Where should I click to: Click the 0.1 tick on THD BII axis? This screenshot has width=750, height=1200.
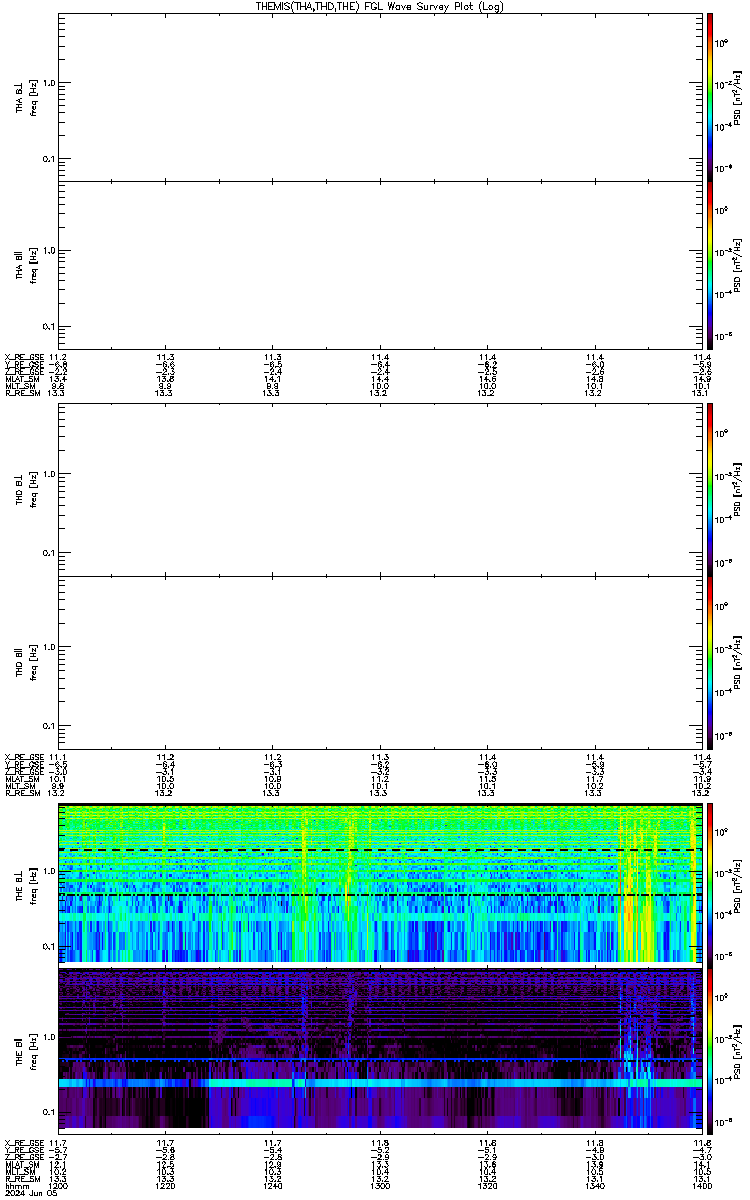coord(49,724)
